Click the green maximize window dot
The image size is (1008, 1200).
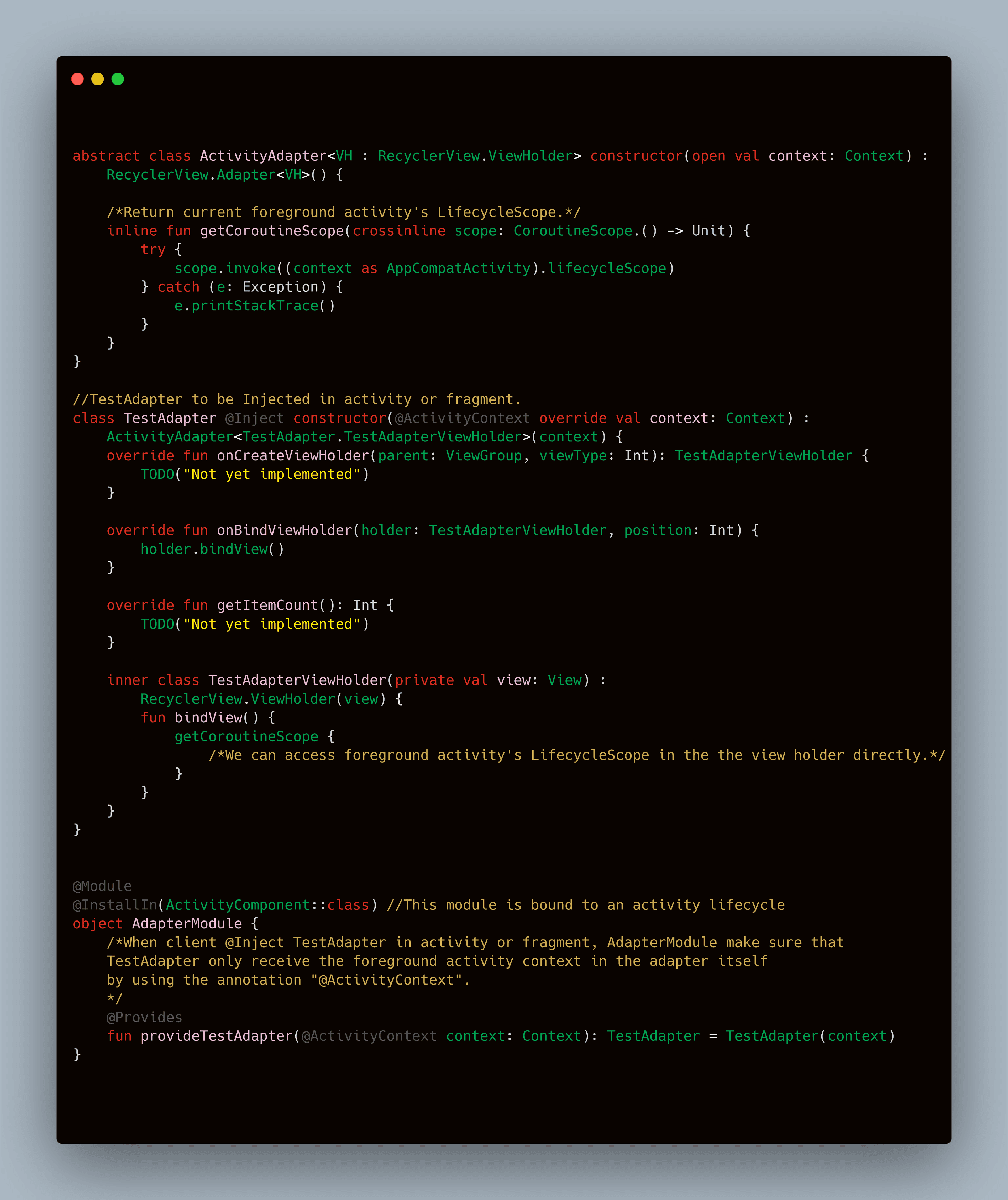(118, 79)
